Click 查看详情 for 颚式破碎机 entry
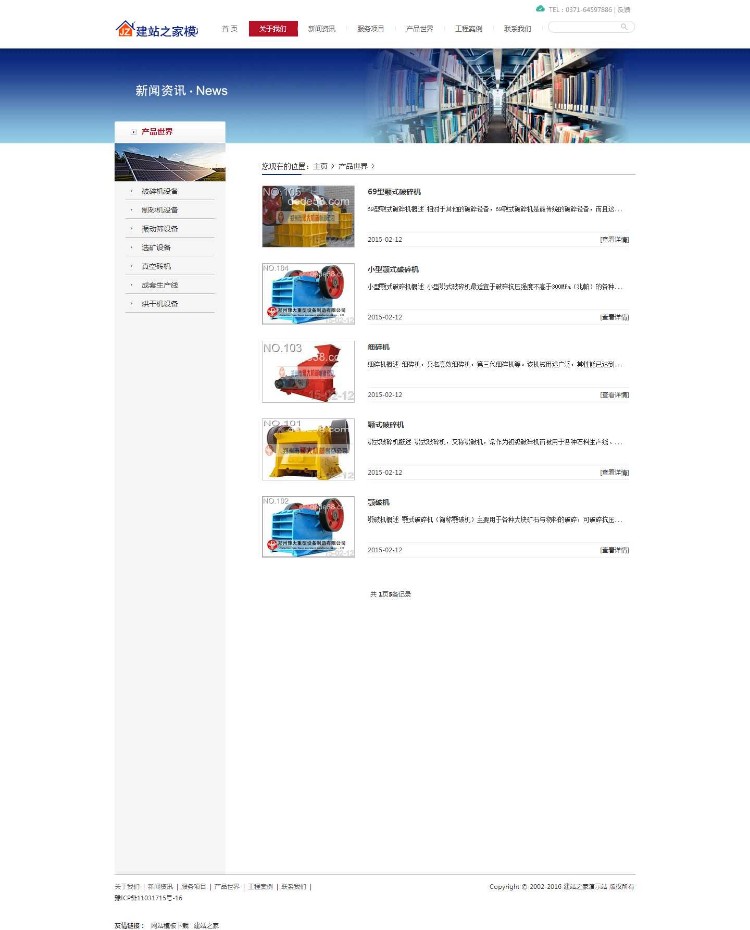 click(614, 473)
